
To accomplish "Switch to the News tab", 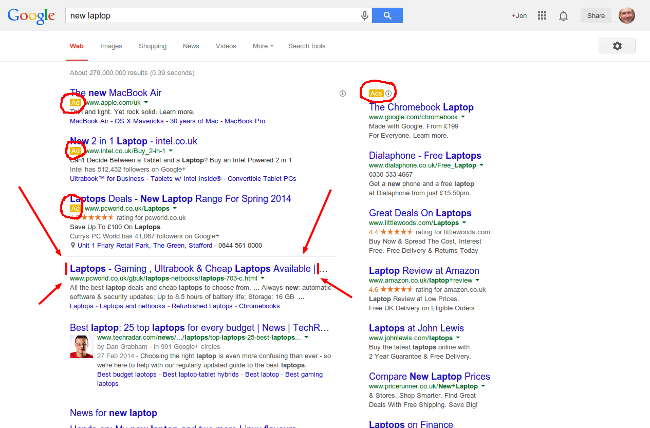I will (x=191, y=46).
